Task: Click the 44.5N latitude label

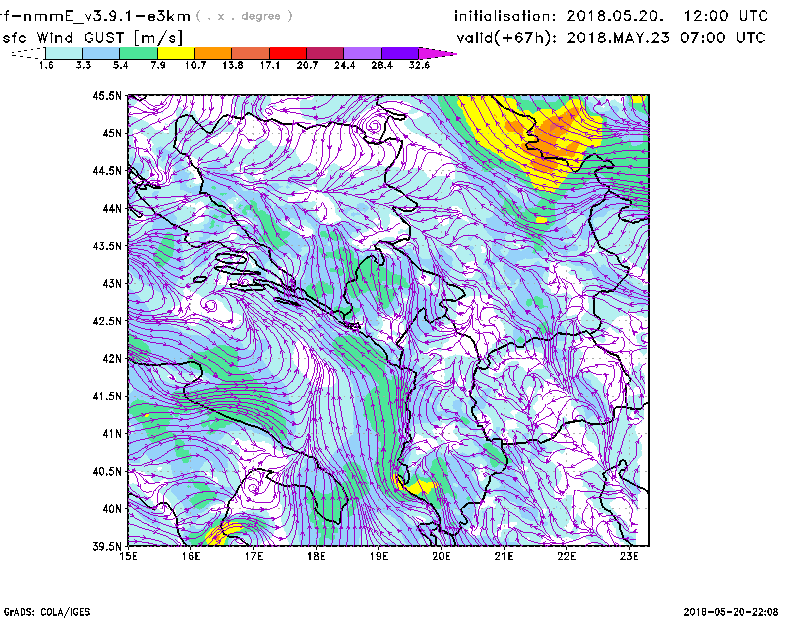Action: point(107,171)
